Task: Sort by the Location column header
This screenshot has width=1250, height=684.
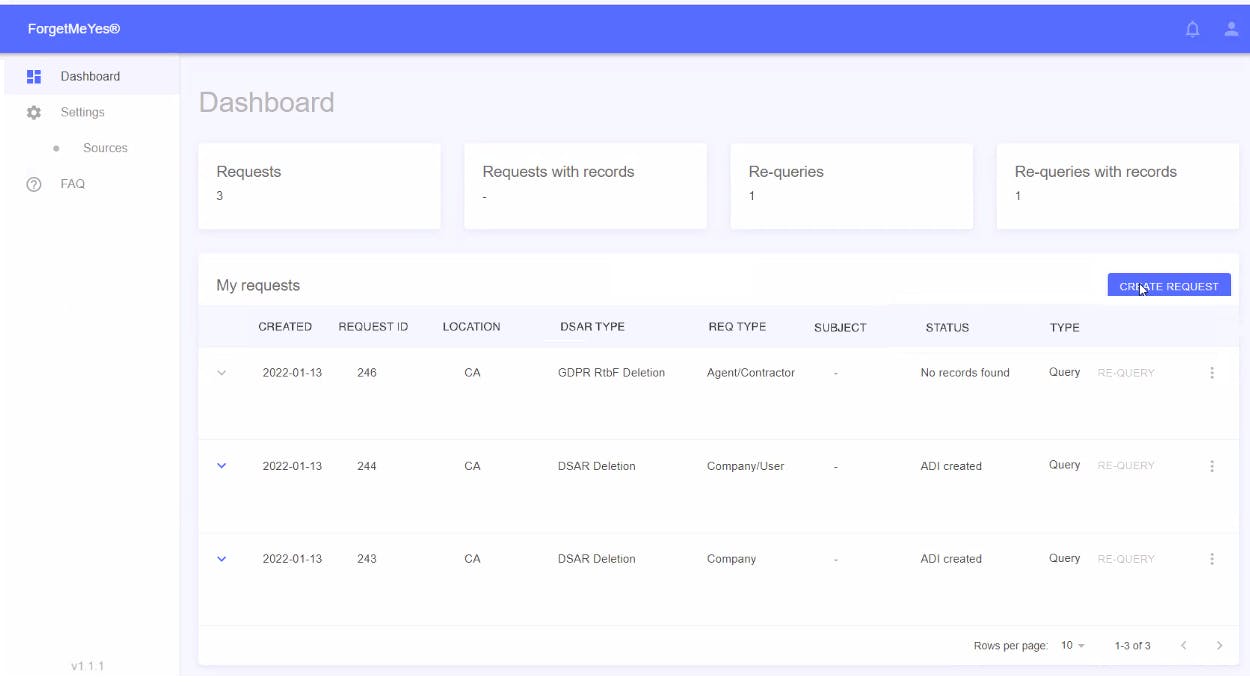Action: click(471, 327)
